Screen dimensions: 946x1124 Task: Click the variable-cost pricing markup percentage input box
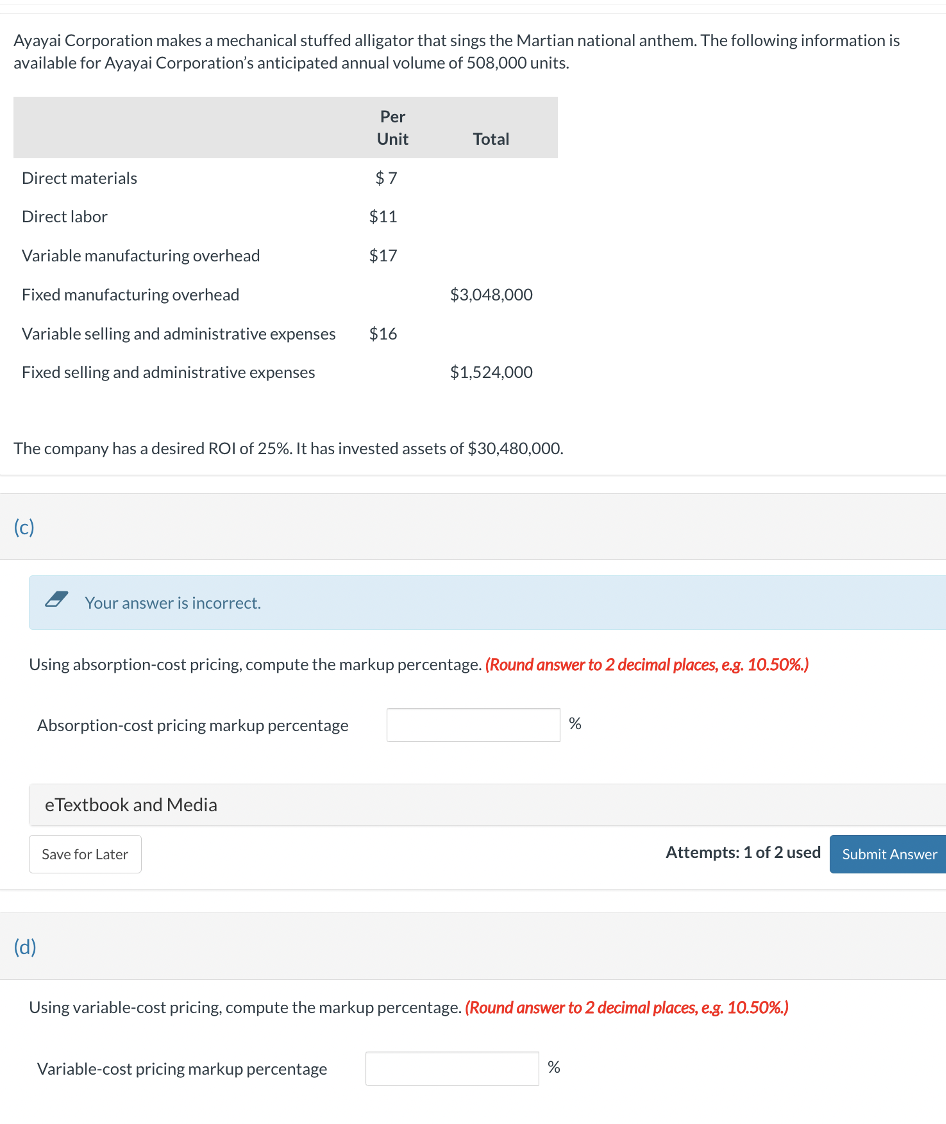(x=451, y=1068)
